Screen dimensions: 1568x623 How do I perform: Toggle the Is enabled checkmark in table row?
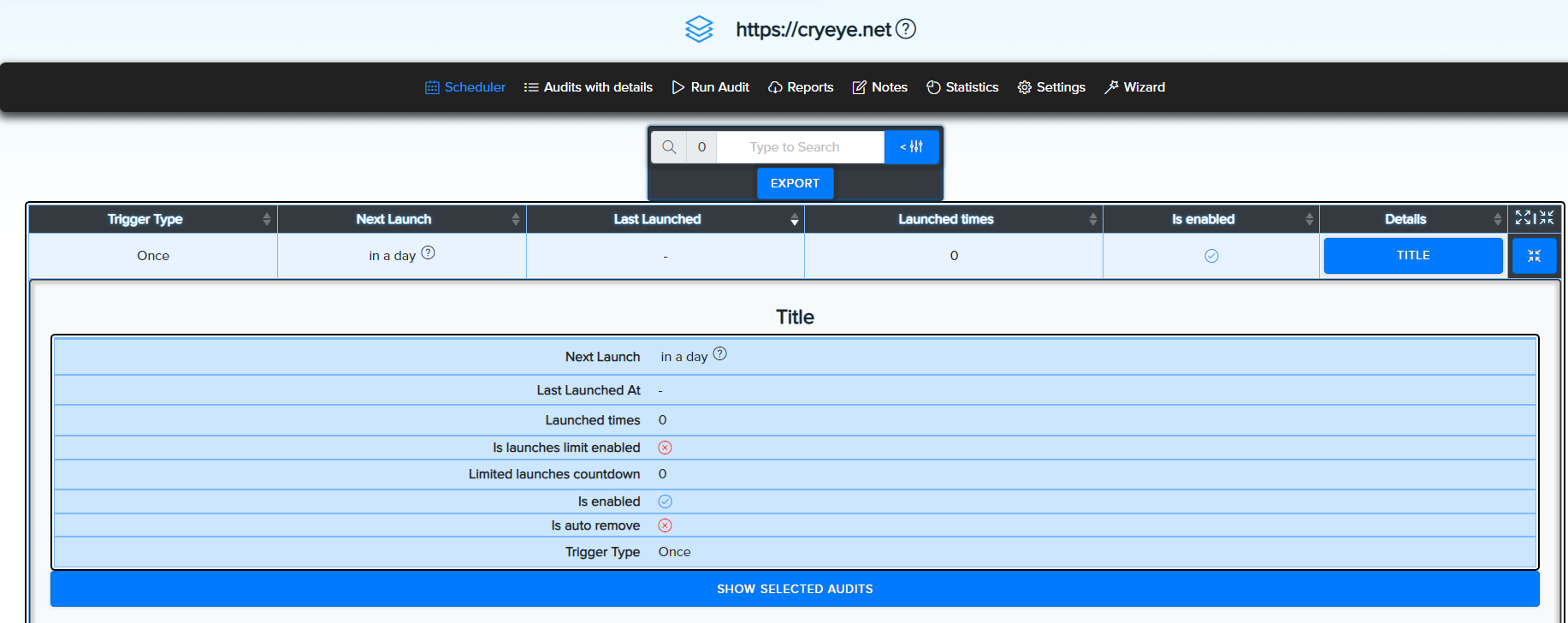[1211, 256]
